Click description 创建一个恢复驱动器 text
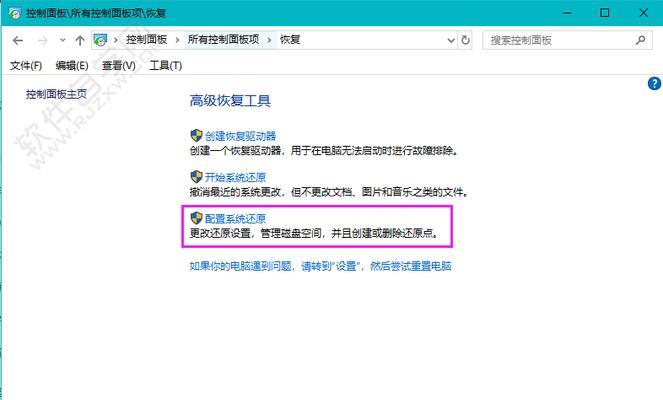This screenshot has width=663, height=400. (324, 151)
